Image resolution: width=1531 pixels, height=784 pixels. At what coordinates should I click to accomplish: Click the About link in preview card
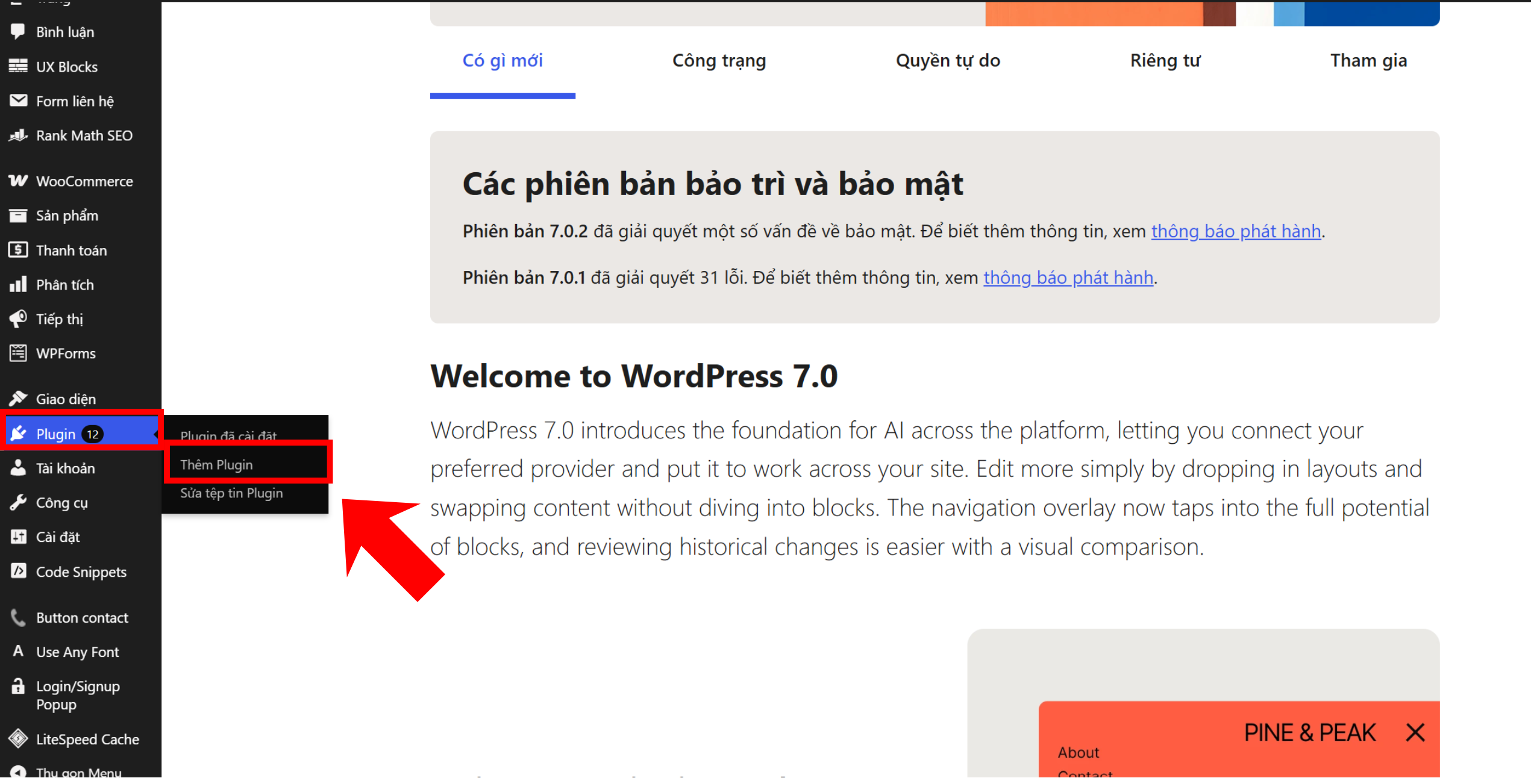pos(1078,752)
